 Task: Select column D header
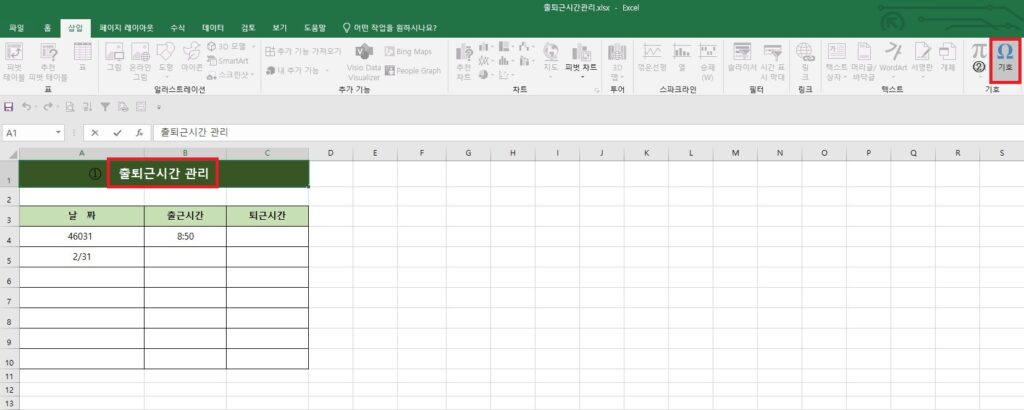tap(330, 153)
